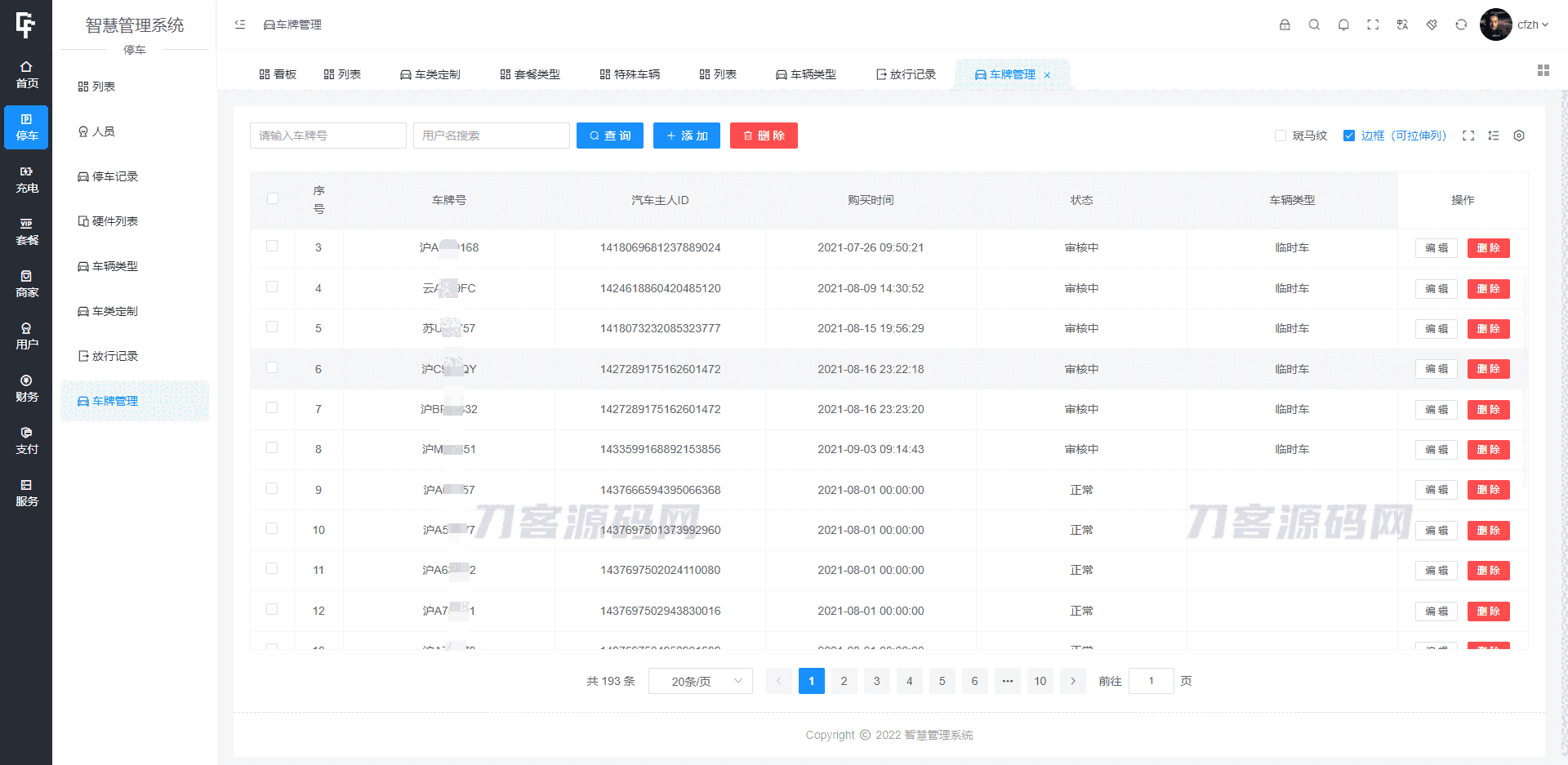Open the 充电 module in left rail

point(26,180)
